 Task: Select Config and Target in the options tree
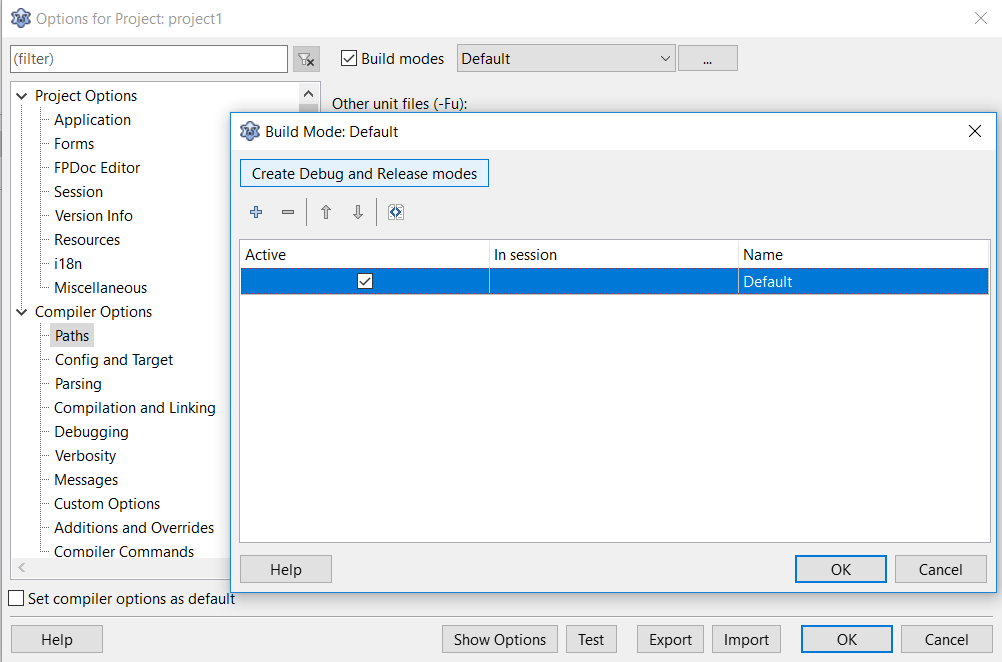point(114,360)
